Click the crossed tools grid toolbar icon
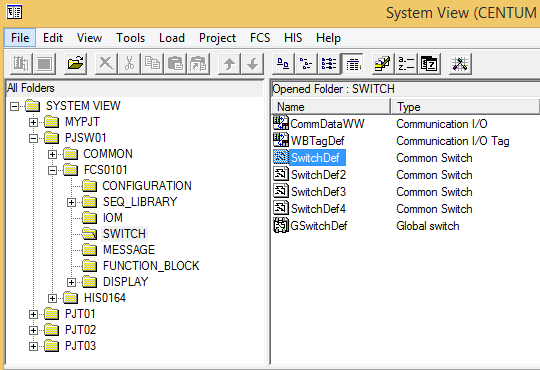540x370 pixels. click(460, 64)
